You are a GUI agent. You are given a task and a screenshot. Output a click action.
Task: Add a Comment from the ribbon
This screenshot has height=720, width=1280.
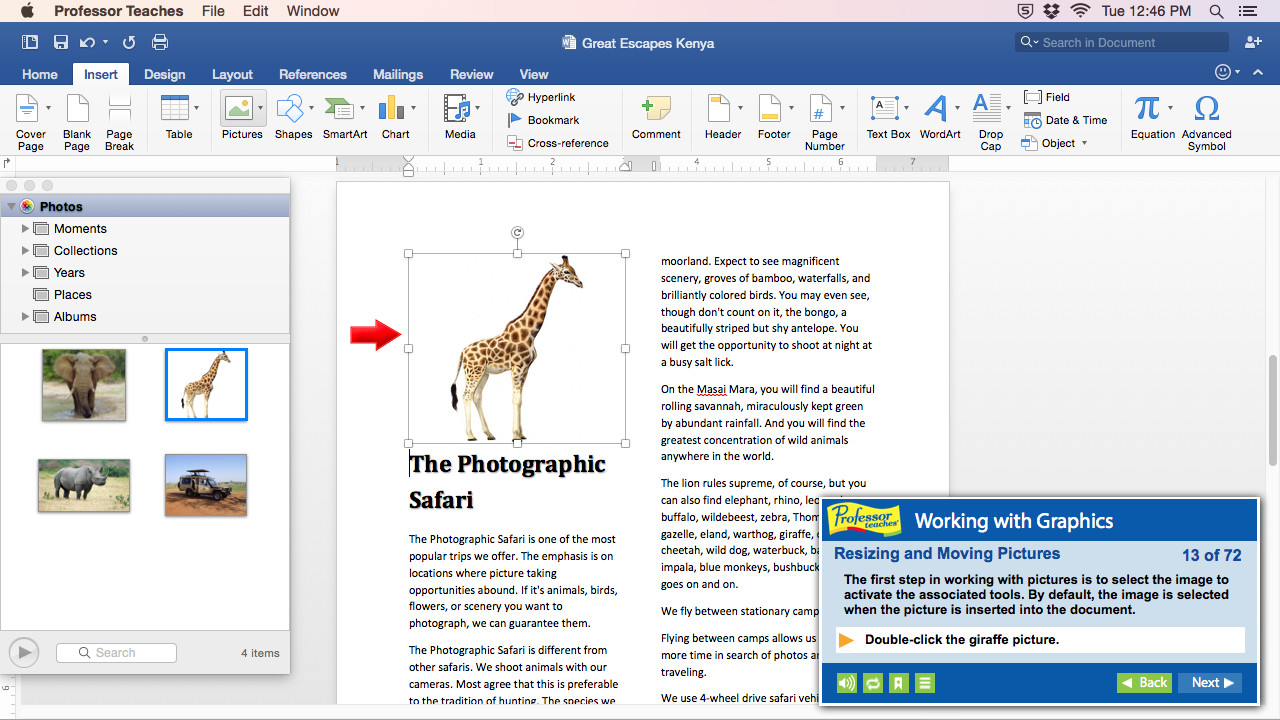656,109
